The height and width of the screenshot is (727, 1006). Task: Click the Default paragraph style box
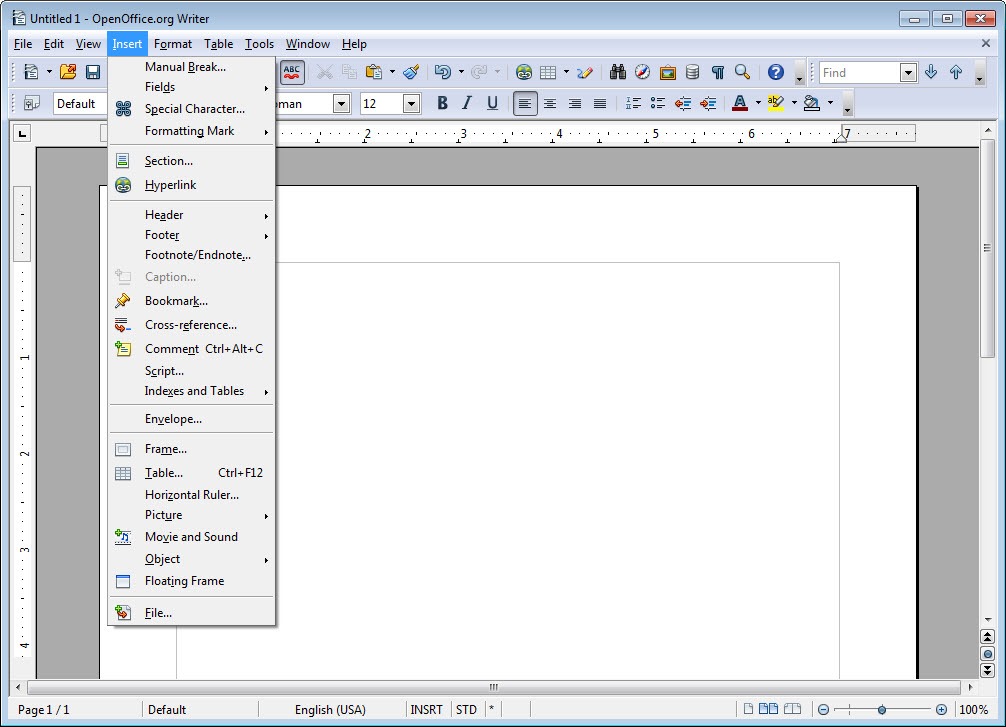(81, 103)
